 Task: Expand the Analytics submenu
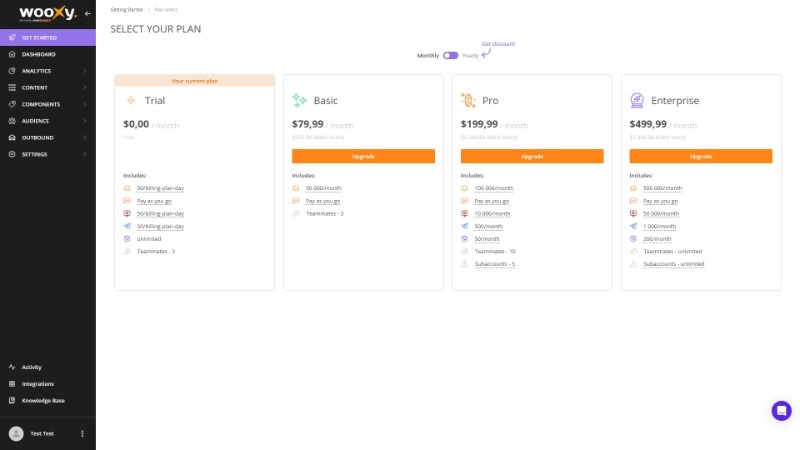tap(85, 71)
